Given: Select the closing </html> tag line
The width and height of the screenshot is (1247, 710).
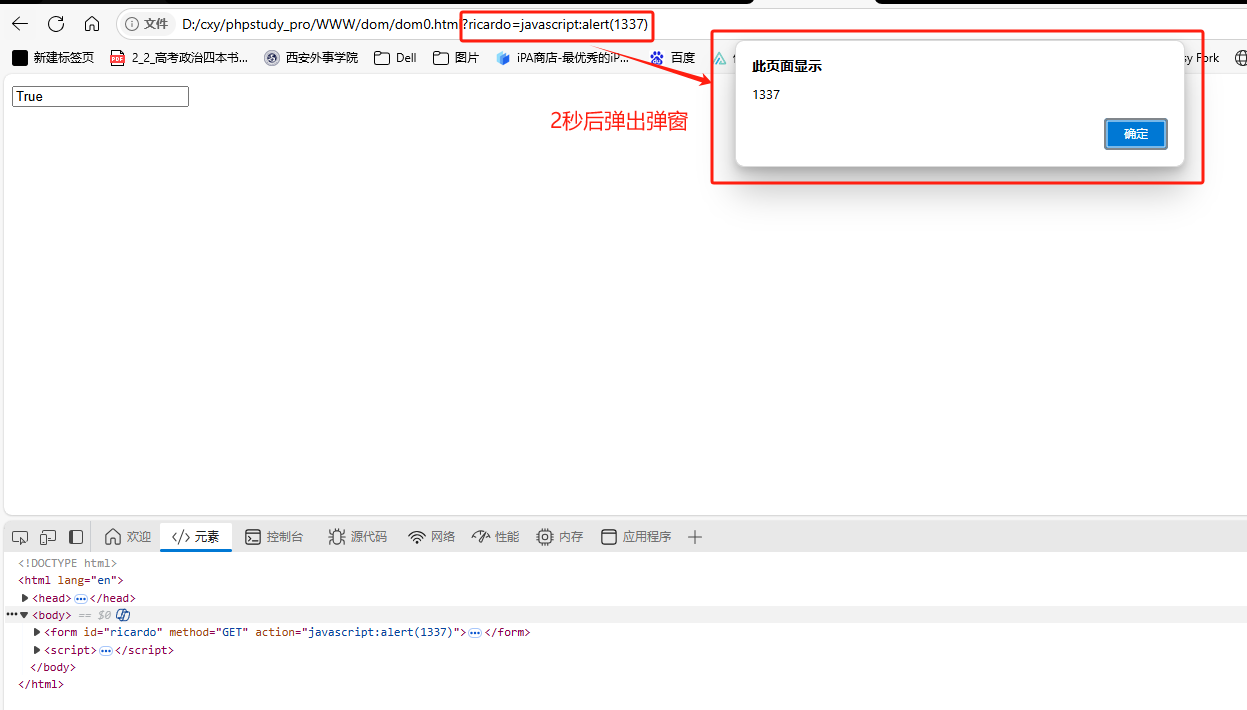Looking at the screenshot, I should 41,685.
